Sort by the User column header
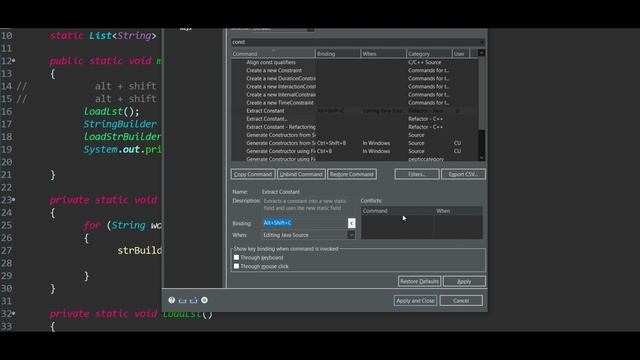The width and height of the screenshot is (640, 360). [461, 53]
